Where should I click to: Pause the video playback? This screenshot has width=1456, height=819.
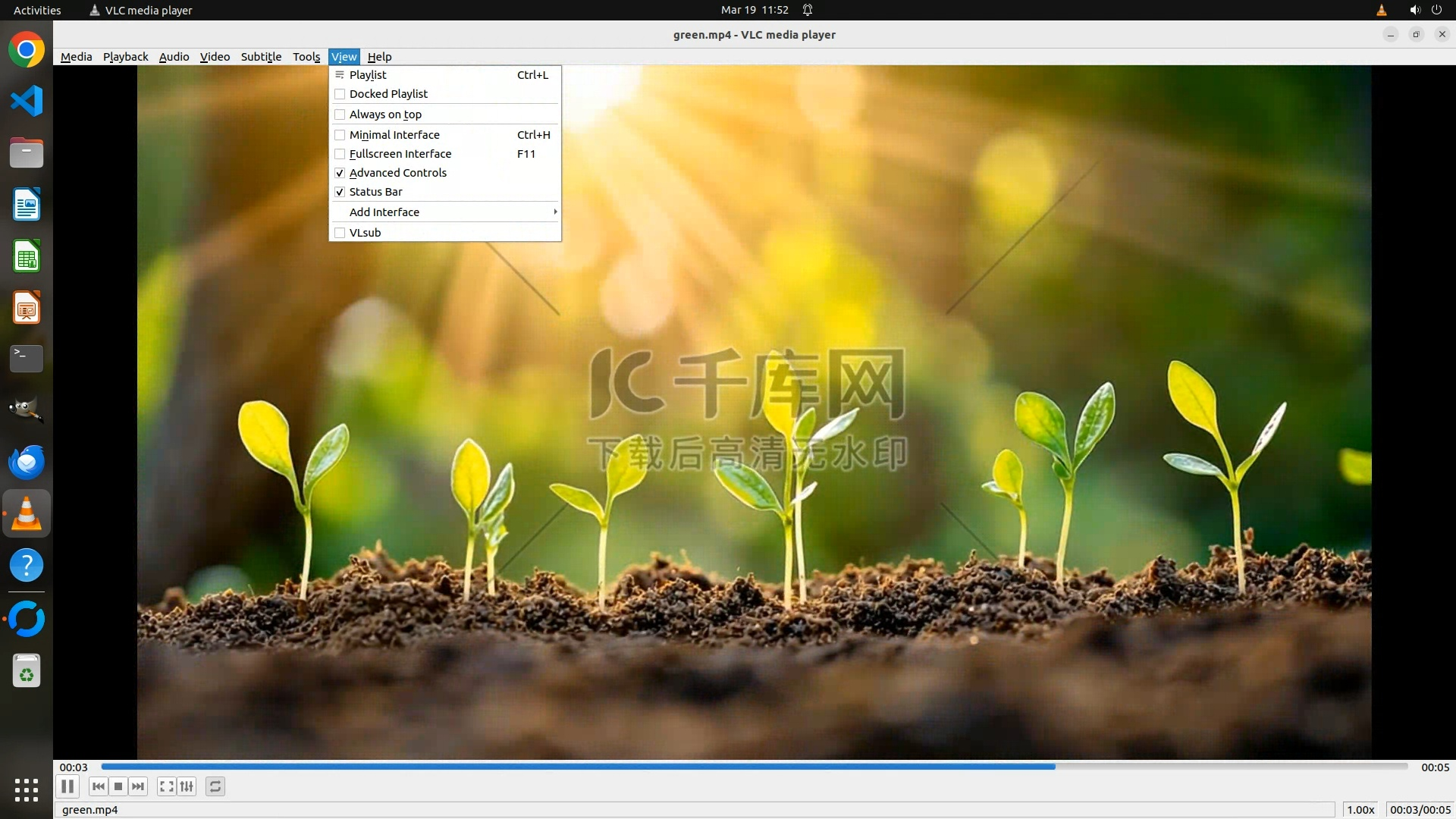67,786
